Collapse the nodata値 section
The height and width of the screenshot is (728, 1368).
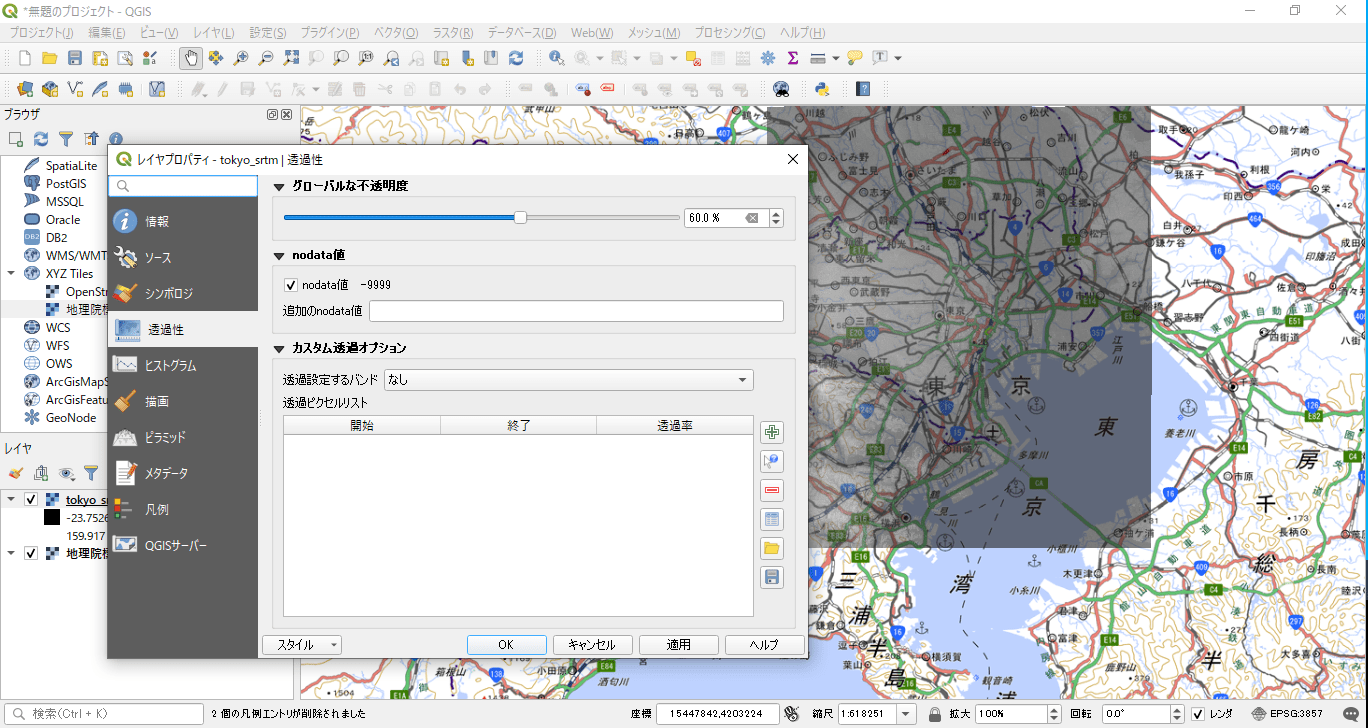[279, 256]
